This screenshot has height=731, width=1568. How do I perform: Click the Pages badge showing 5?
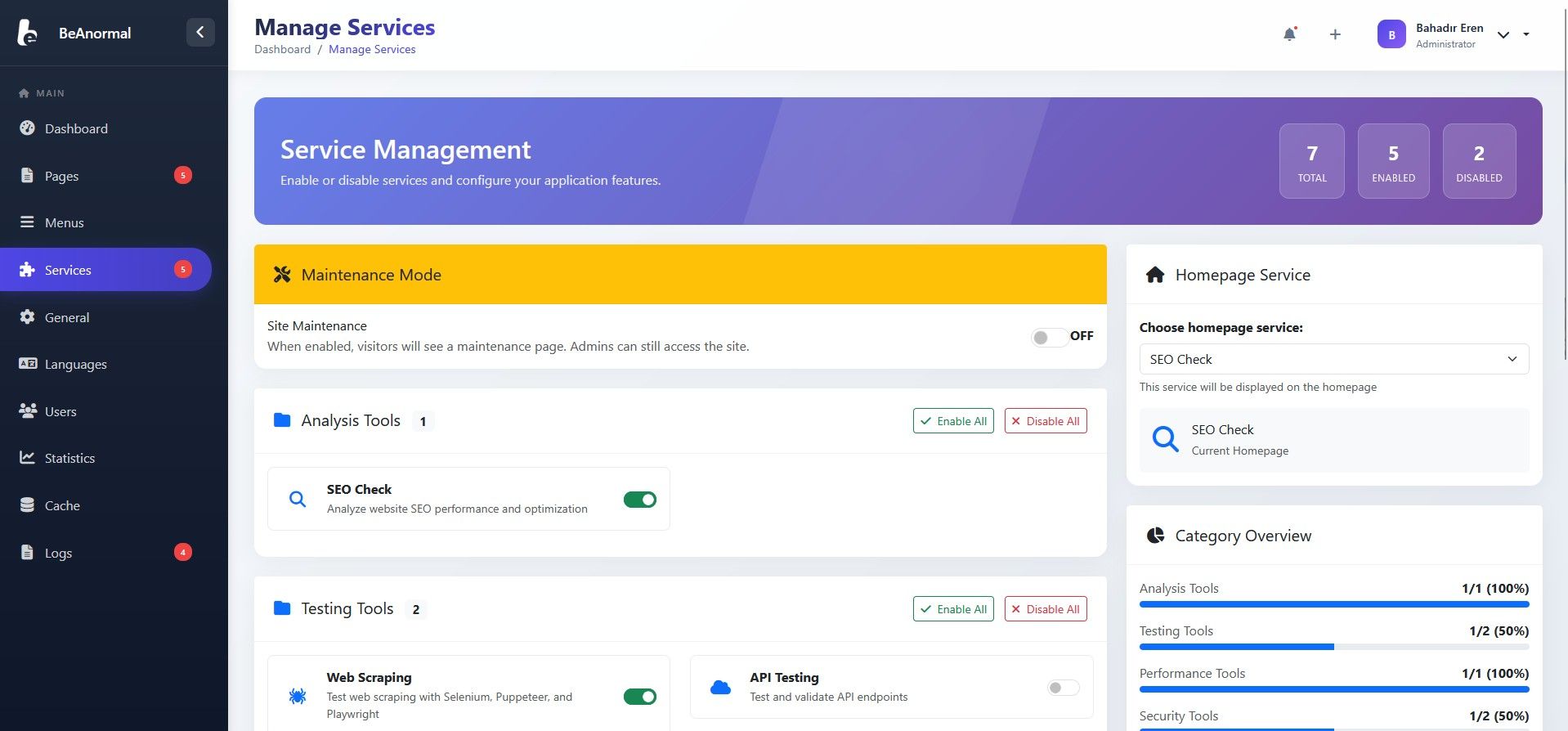point(183,175)
